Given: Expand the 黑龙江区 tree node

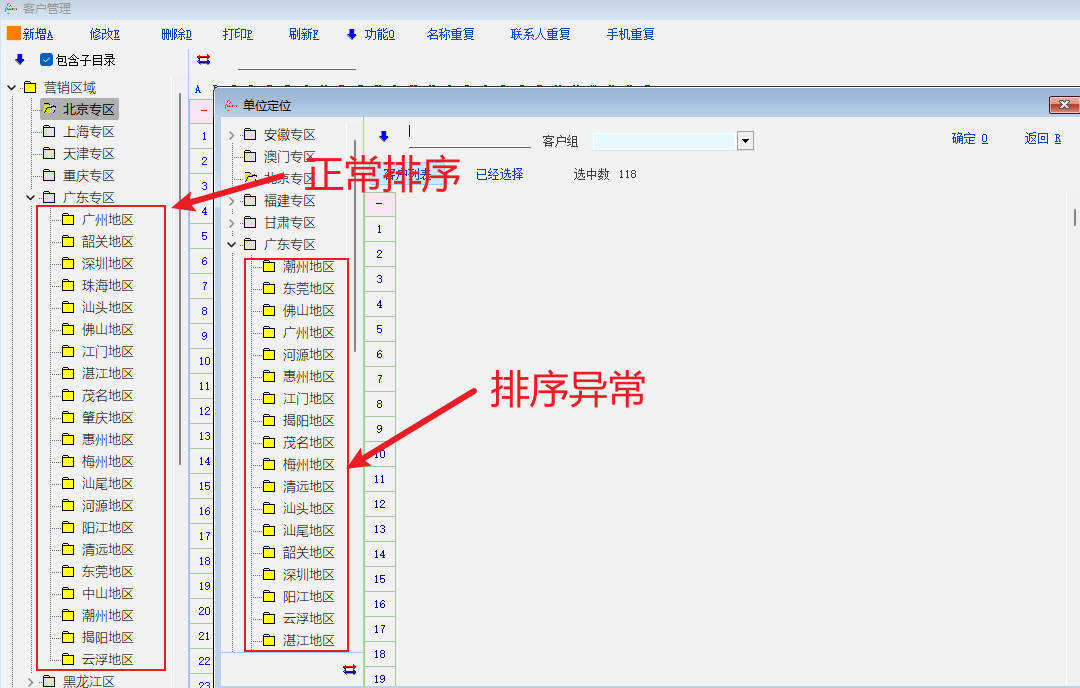Looking at the screenshot, I should [30, 682].
